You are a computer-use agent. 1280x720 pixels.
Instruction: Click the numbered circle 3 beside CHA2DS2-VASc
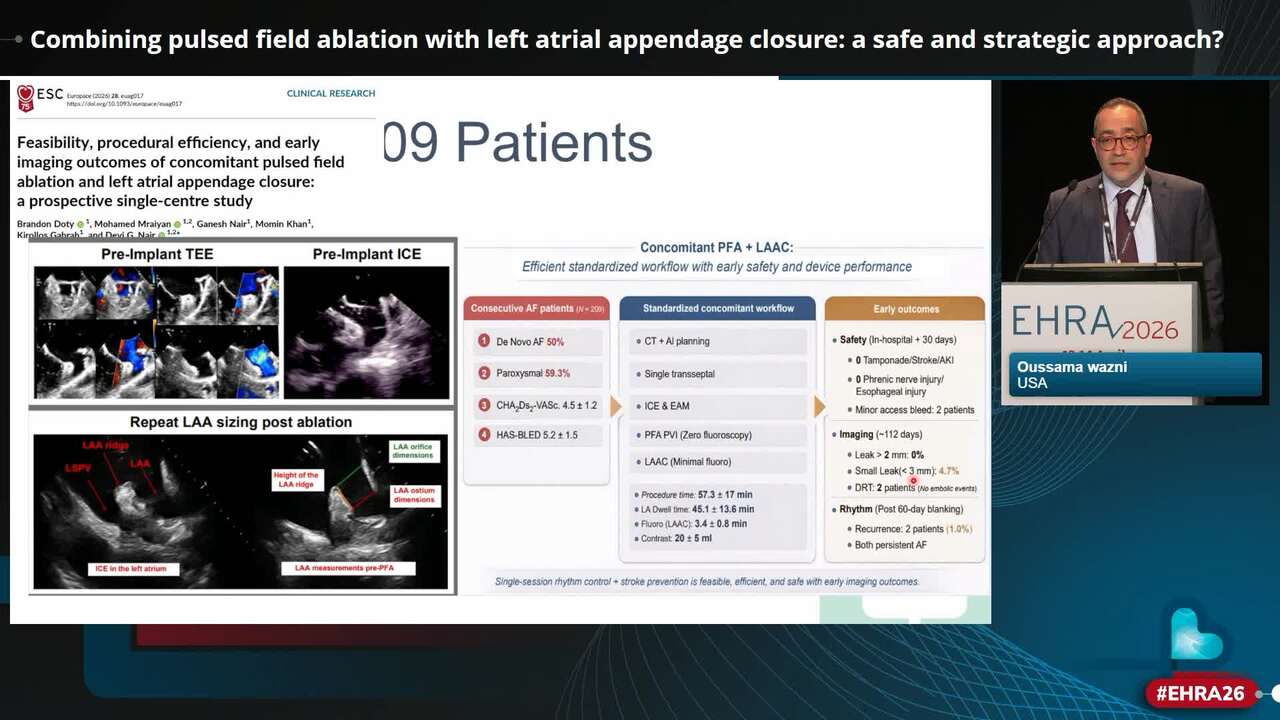click(x=484, y=405)
